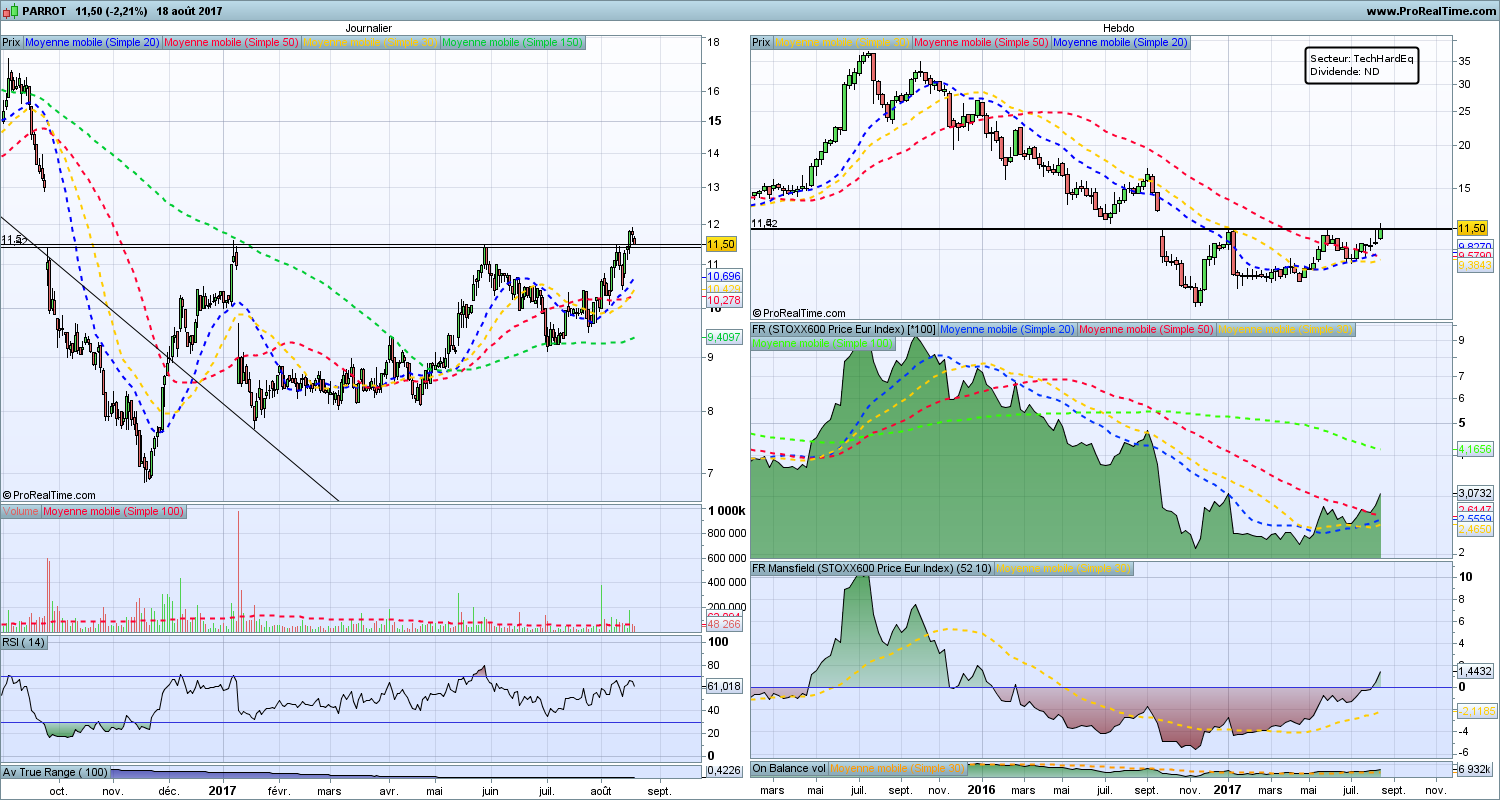Image resolution: width=1500 pixels, height=800 pixels.
Task: Click the Journalier chart title
Action: pos(368,29)
